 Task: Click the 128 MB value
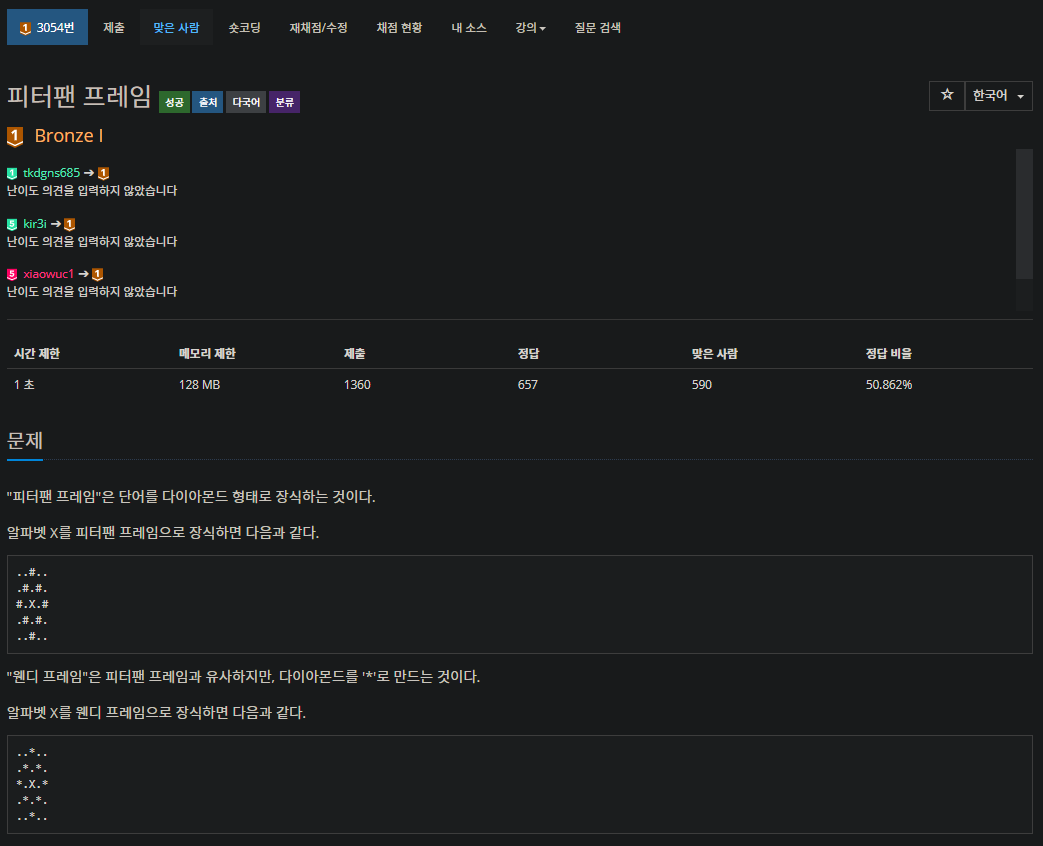[200, 384]
